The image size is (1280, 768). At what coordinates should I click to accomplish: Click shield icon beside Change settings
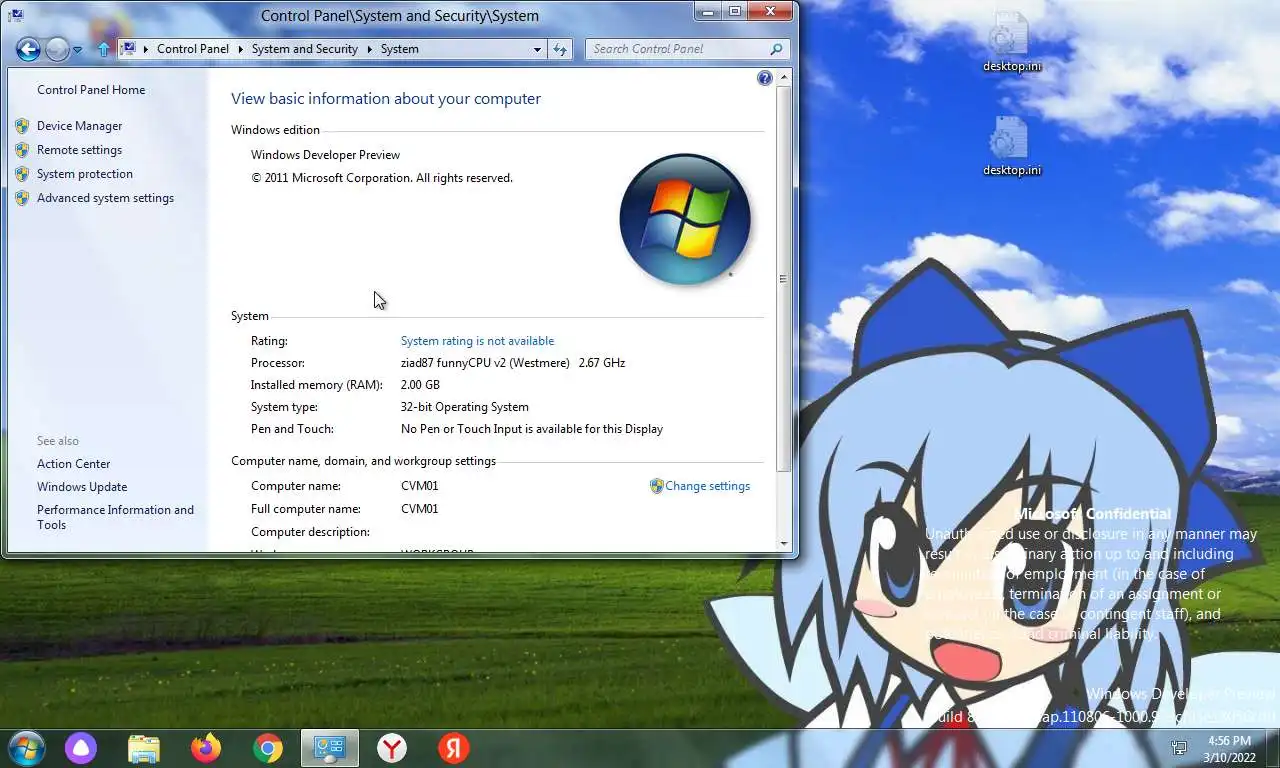656,486
